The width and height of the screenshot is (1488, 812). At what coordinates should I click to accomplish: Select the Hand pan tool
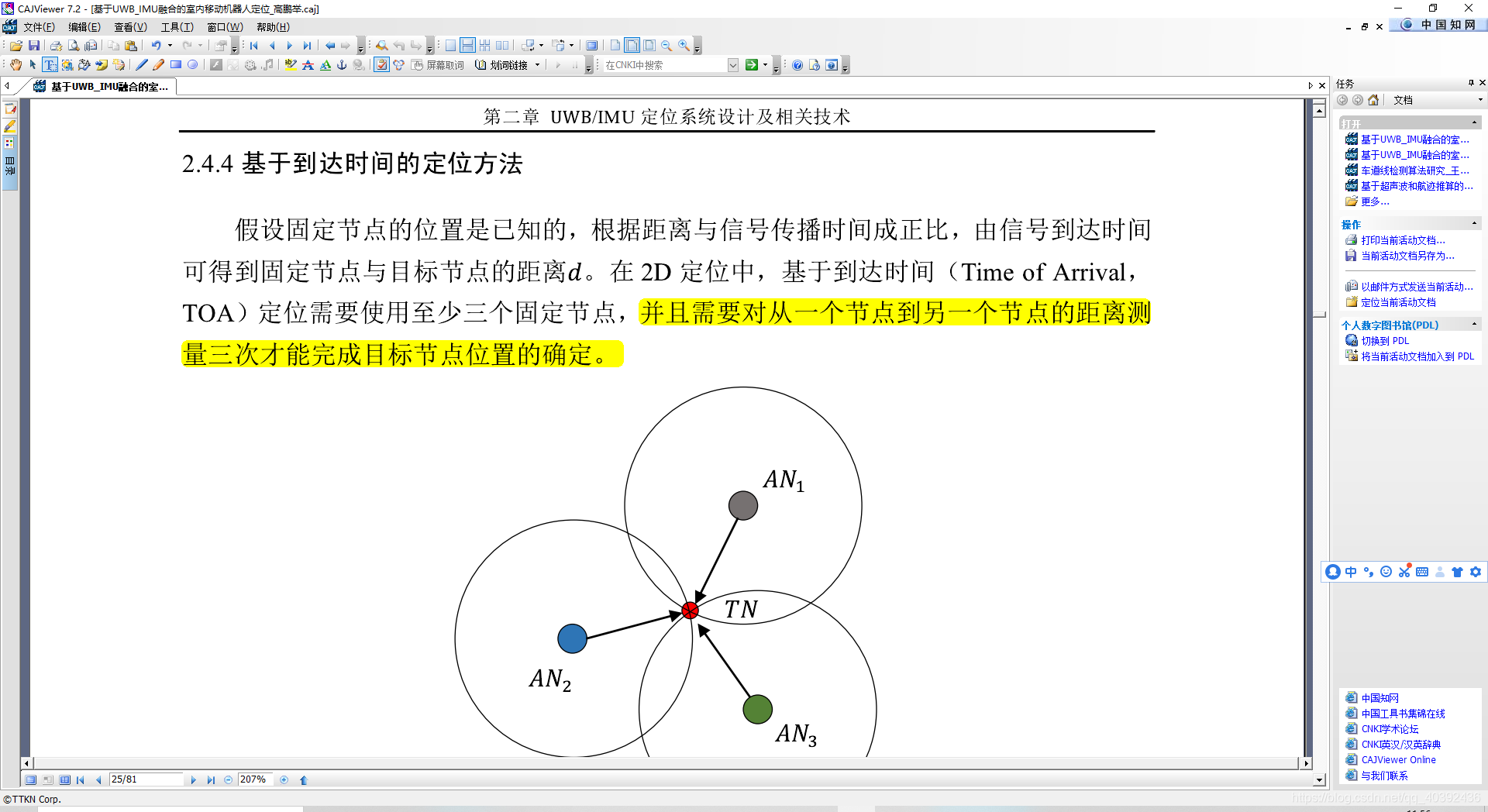click(15, 65)
